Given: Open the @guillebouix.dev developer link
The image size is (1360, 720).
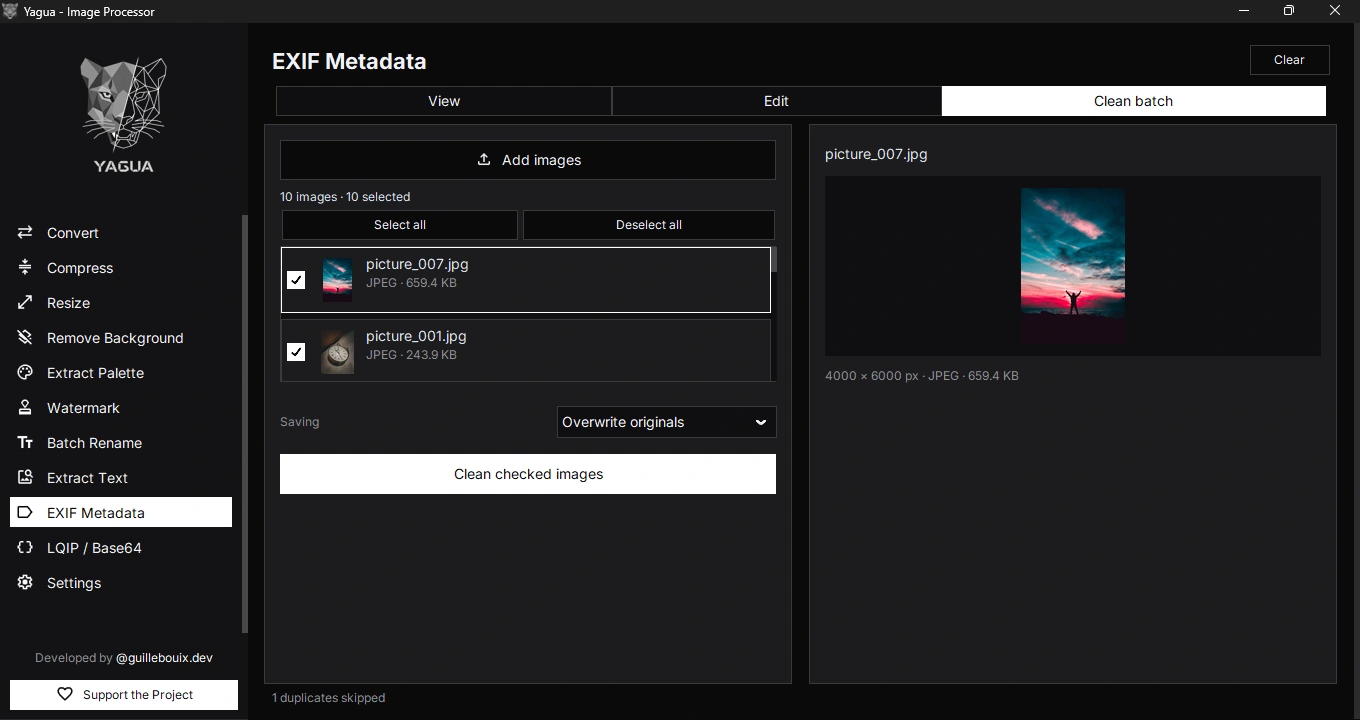Looking at the screenshot, I should 164,658.
